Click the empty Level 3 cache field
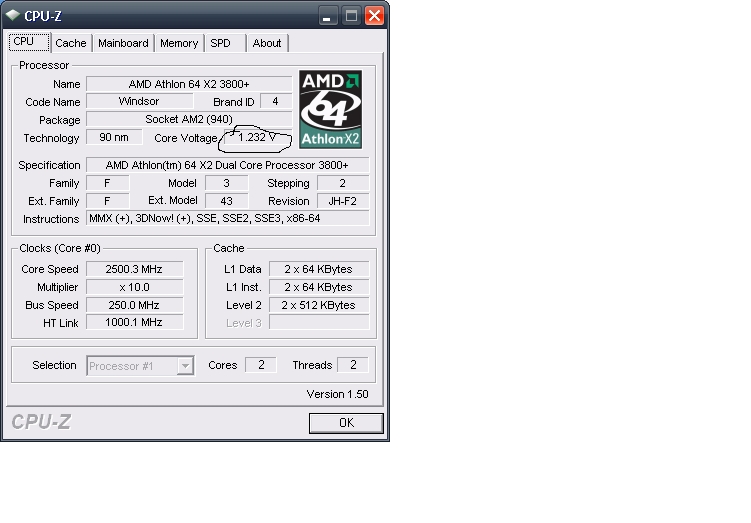 tap(319, 322)
